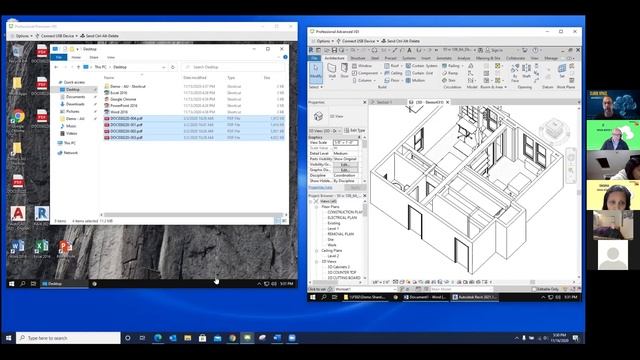Click Explorer refresh button beside address bar
Screen dimensions: 640x360
point(173,67)
